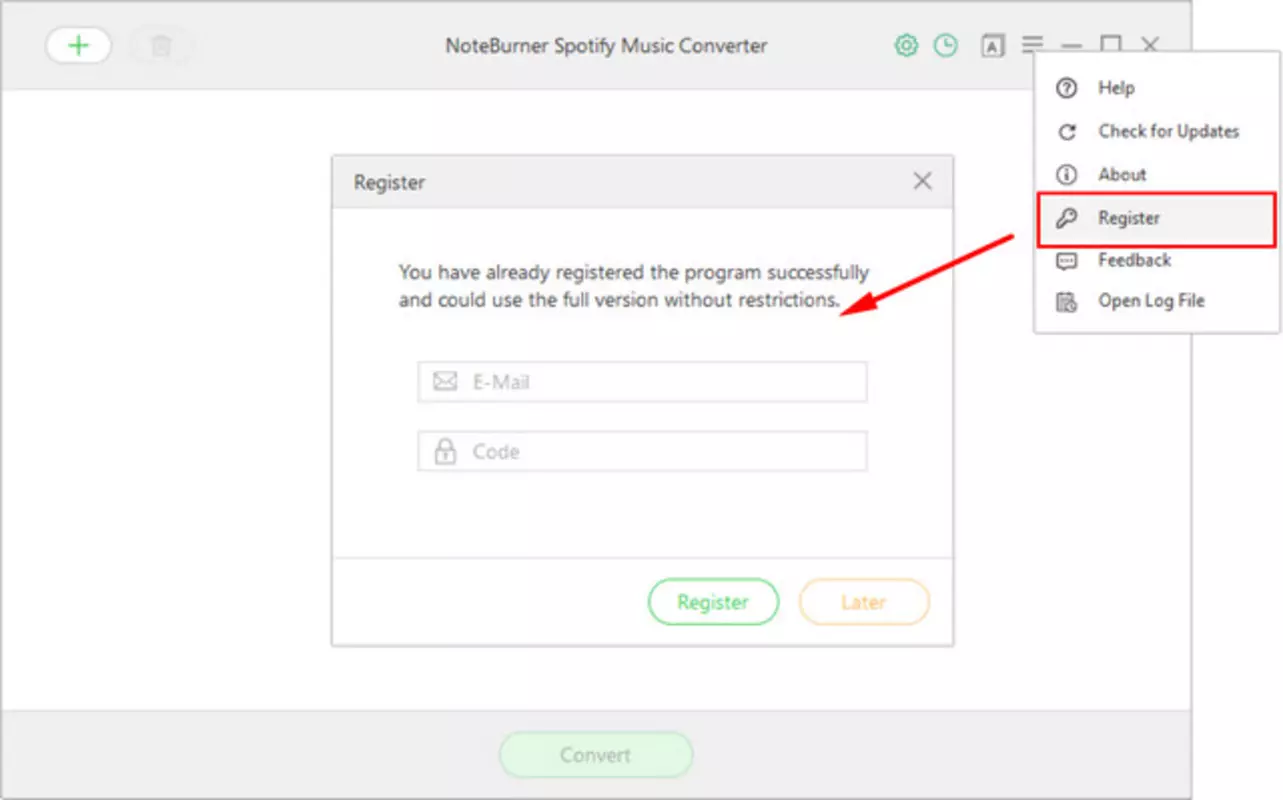The image size is (1283, 800).
Task: Click the green Register button in dialog
Action: point(713,602)
